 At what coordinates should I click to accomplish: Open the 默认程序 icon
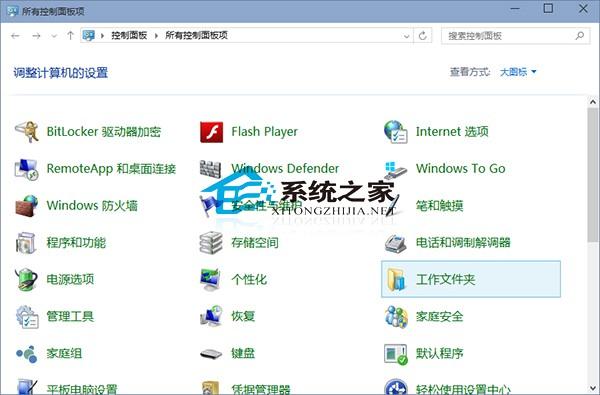396,353
